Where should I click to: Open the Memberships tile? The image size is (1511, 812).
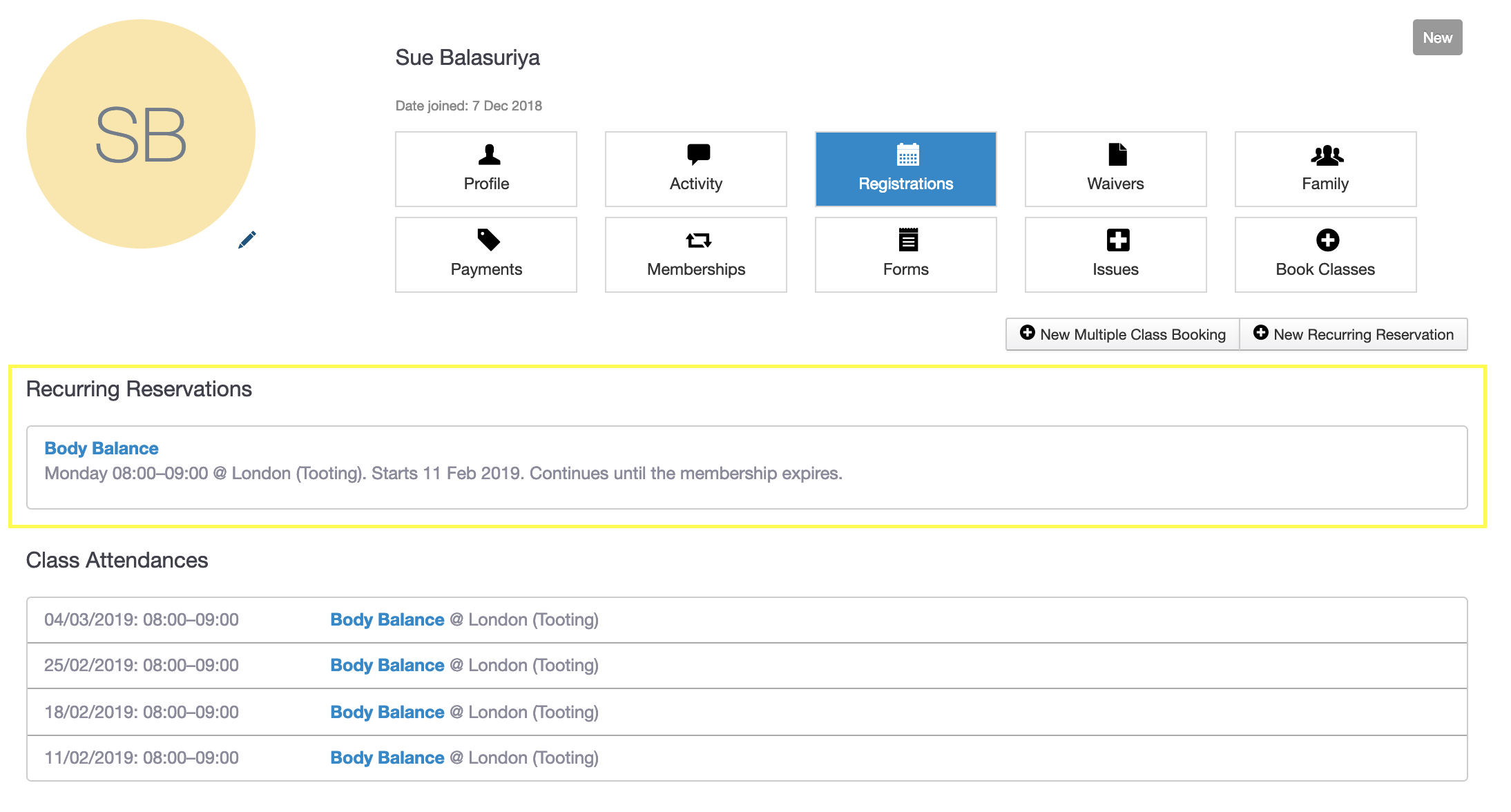coord(695,255)
